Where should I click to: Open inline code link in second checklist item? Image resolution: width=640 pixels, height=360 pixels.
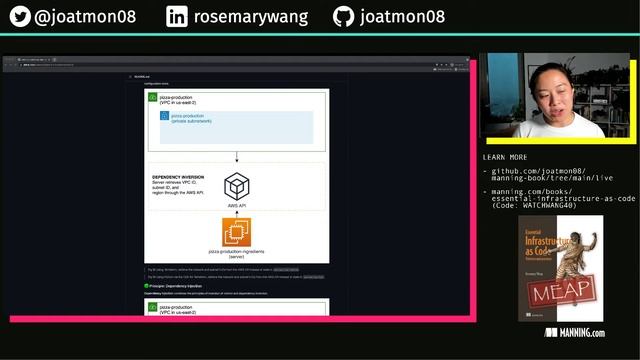click(x=314, y=277)
